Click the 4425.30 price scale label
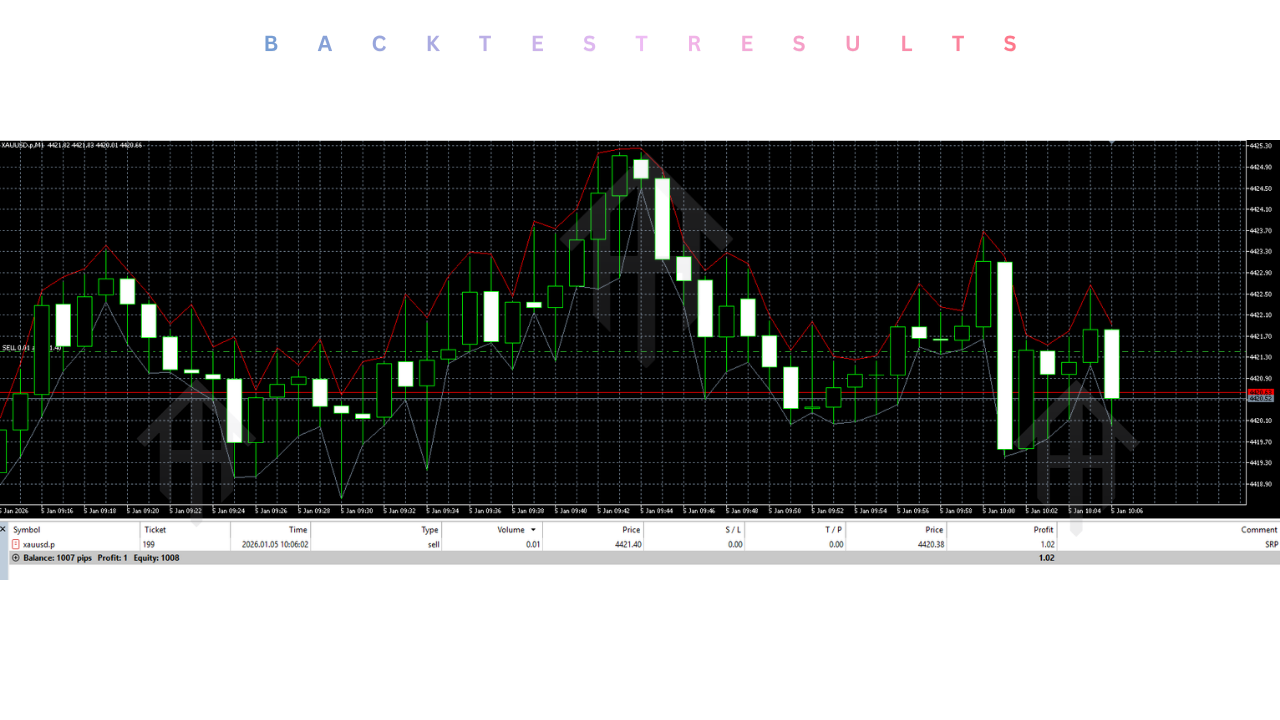 (x=1260, y=146)
